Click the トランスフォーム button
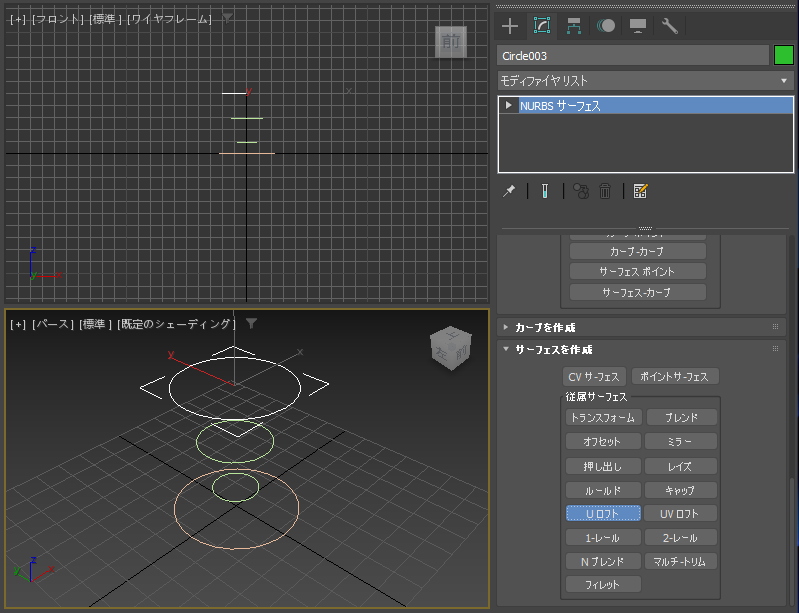Screen dimensions: 799x613 coord(603,417)
